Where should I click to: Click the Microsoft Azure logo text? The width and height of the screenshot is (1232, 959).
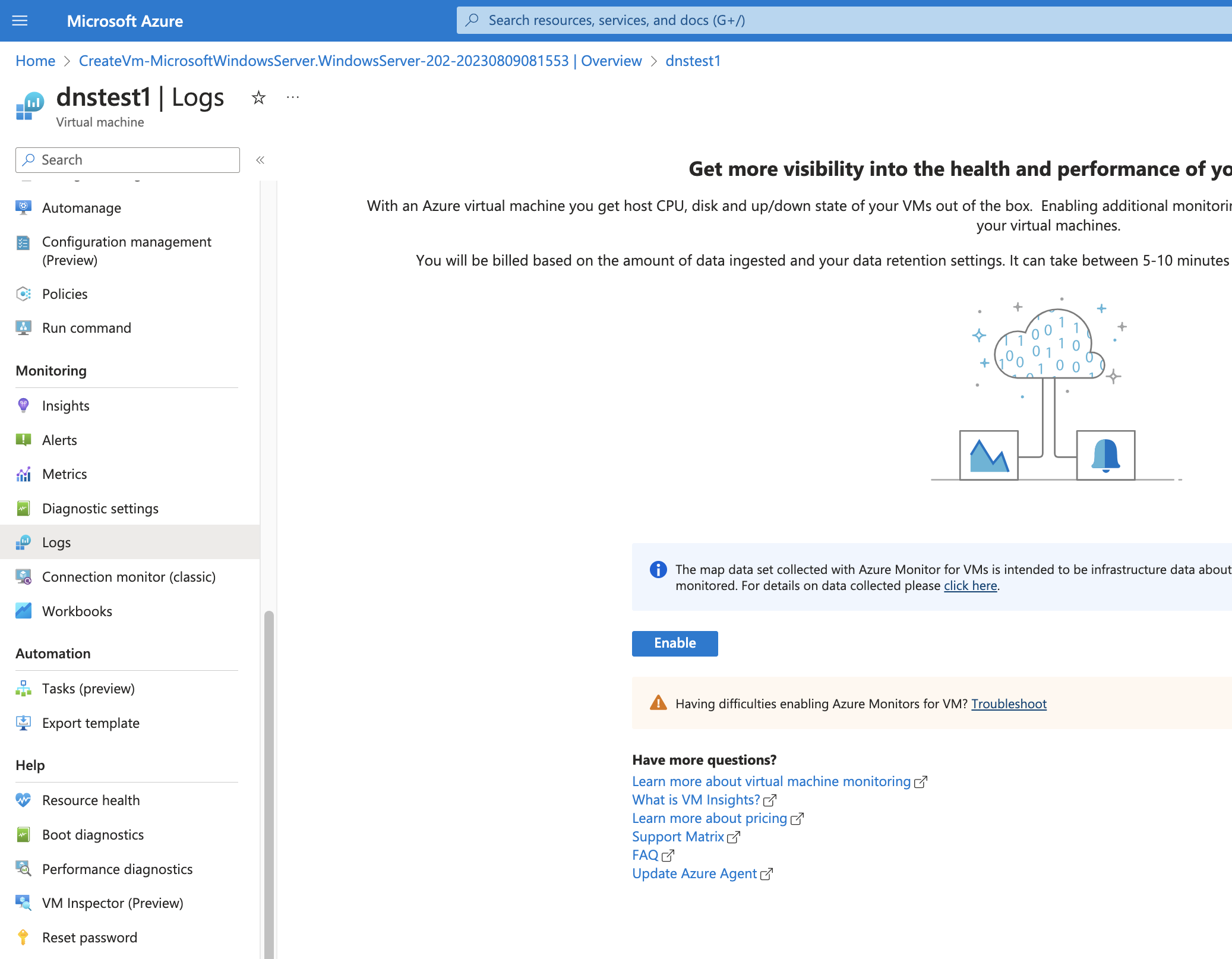[x=125, y=21]
